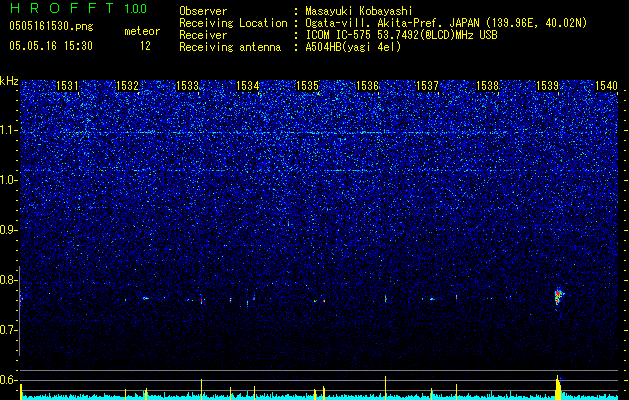The width and height of the screenshot is (629, 400).
Task: Click the 1533 time axis label
Action: (187, 85)
